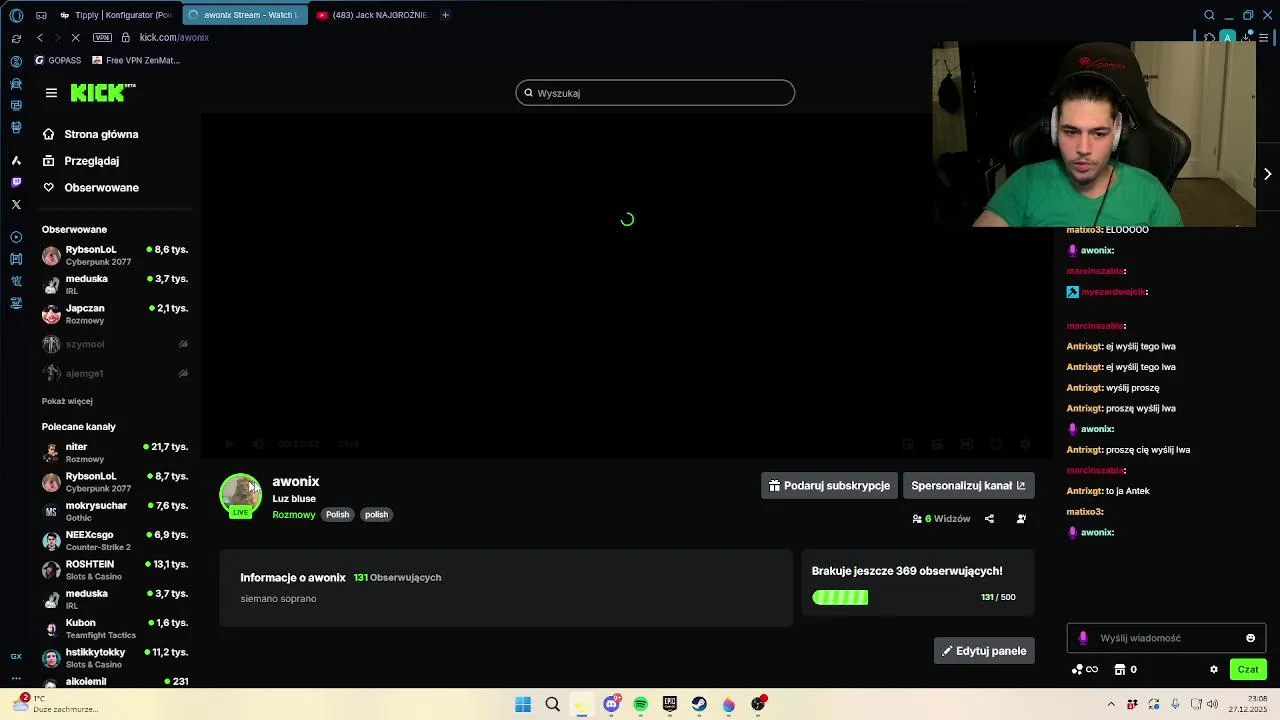Click the follower goal progress bar
The width and height of the screenshot is (1280, 720).
click(840, 597)
